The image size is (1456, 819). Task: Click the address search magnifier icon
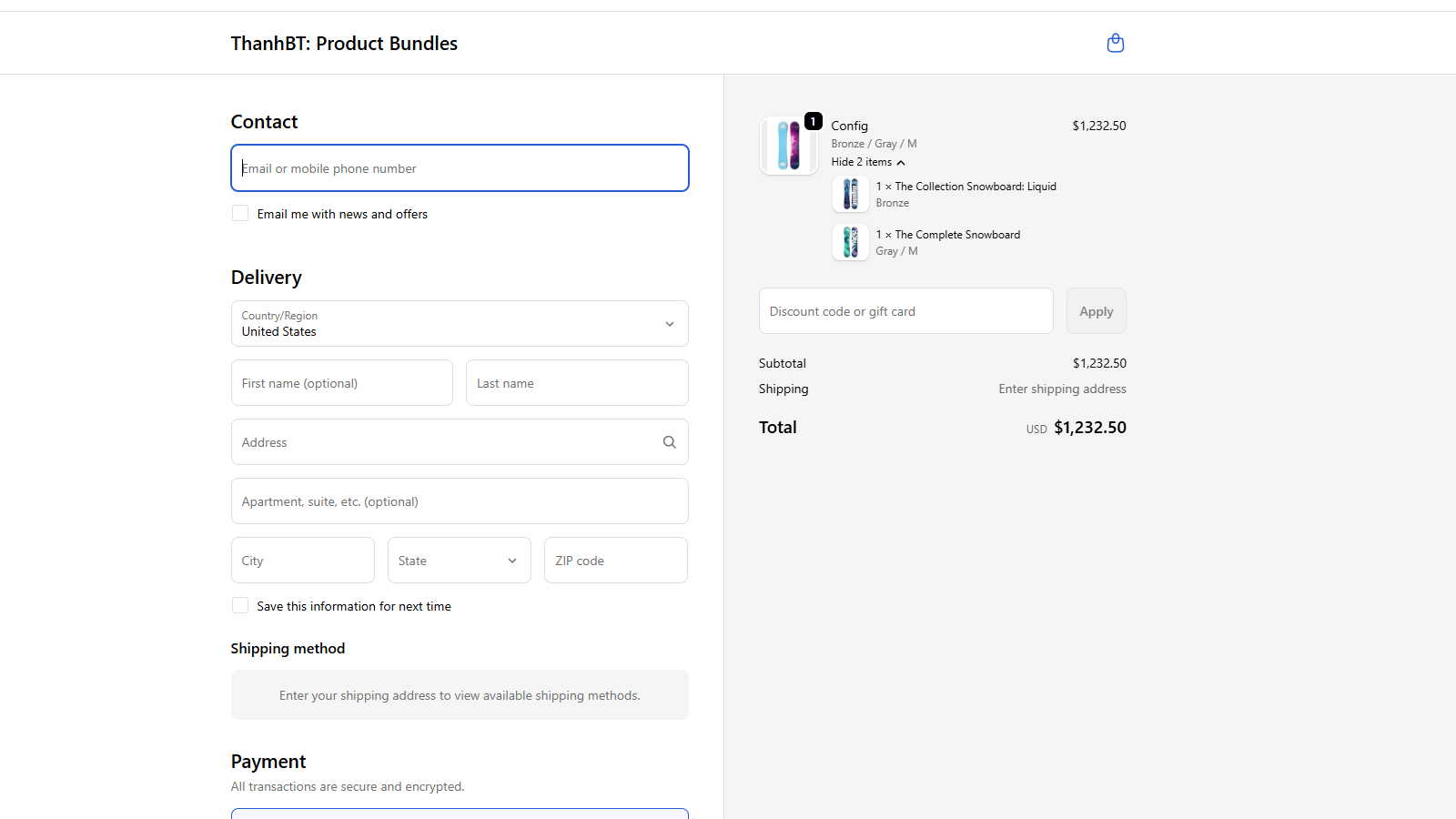(669, 442)
